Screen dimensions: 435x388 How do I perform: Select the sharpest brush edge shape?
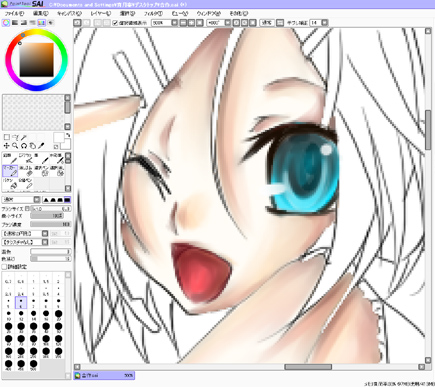tap(46, 200)
